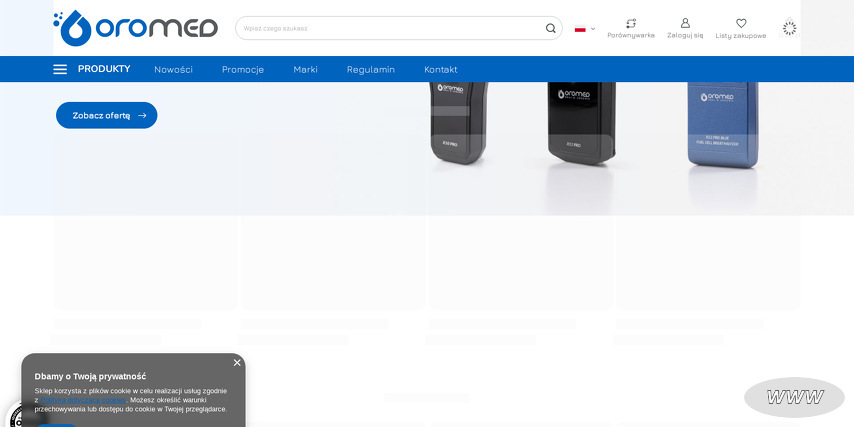Screen dimensions: 854x427
Task: Click the round WWW badge
Action: click(x=794, y=397)
